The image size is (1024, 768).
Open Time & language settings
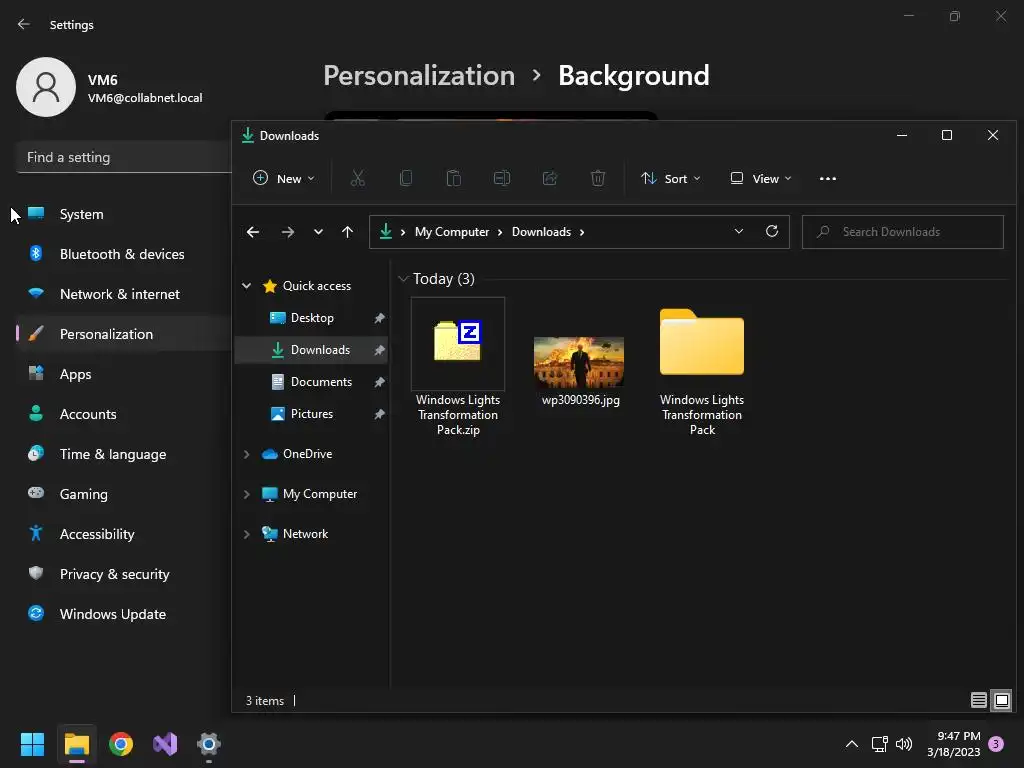[124, 454]
